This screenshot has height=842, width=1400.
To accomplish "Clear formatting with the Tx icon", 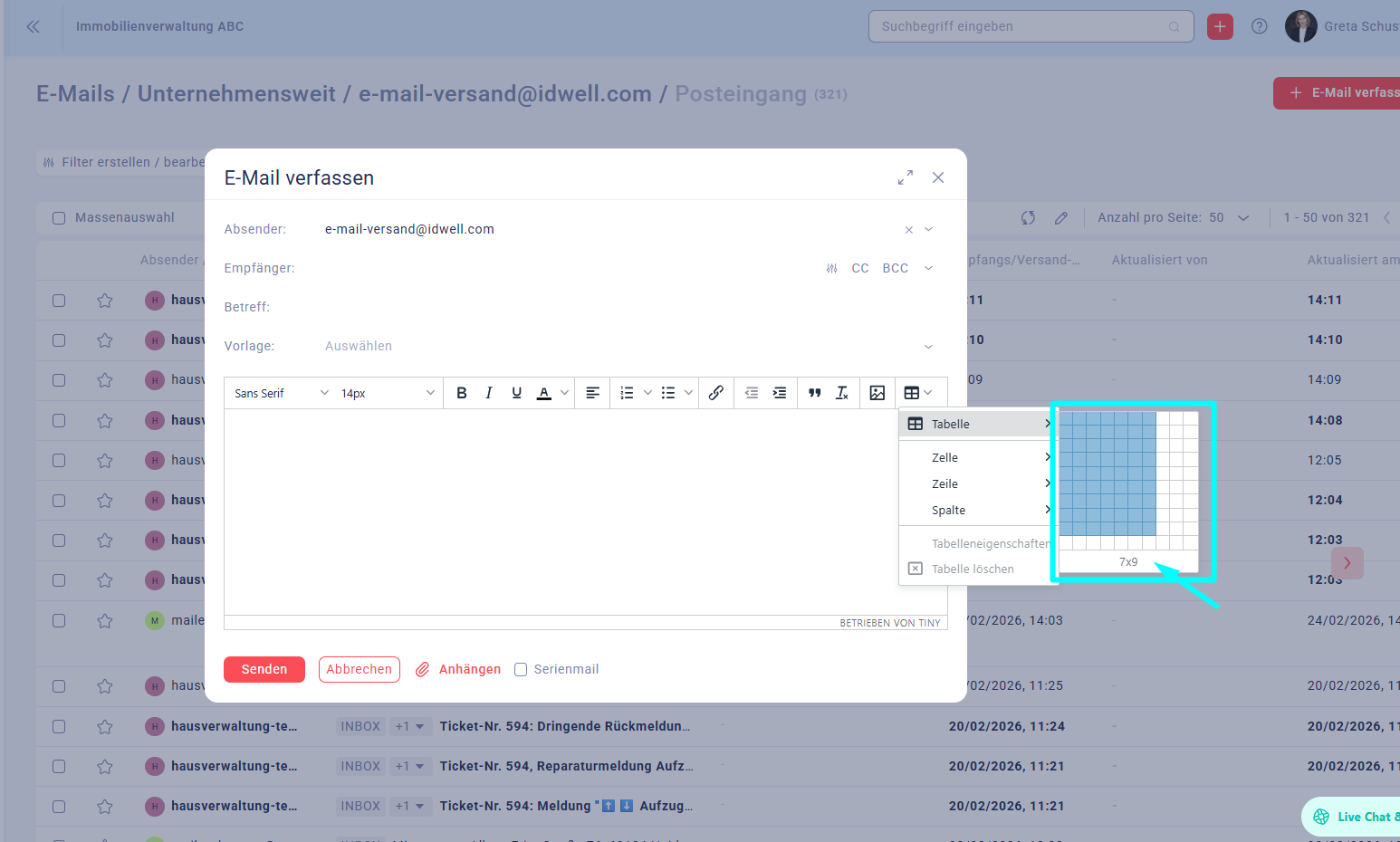I will 842,393.
